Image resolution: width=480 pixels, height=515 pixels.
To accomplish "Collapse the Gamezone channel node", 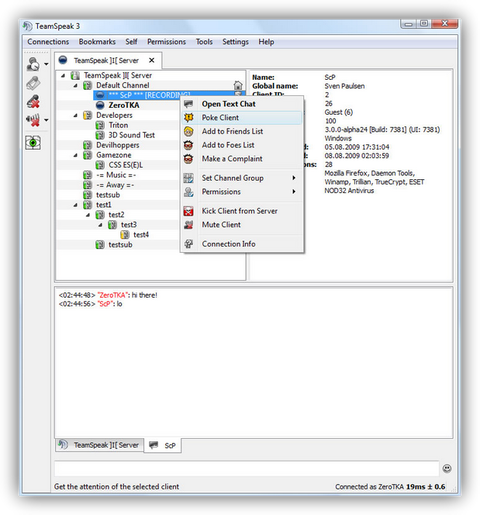I will [x=76, y=155].
